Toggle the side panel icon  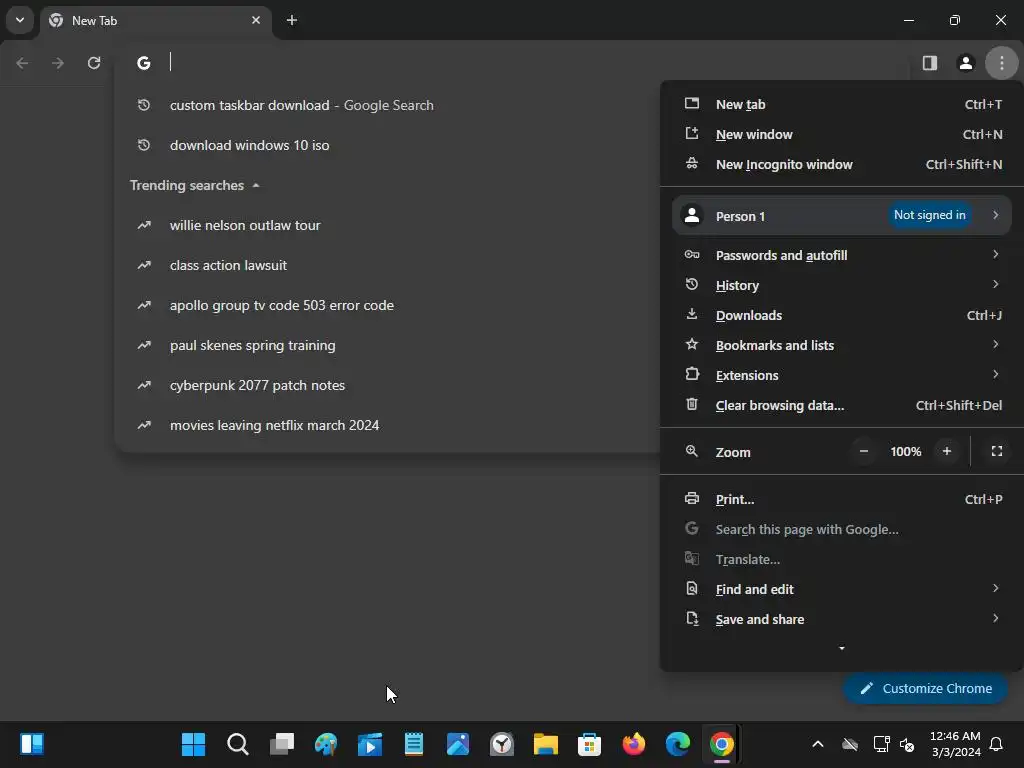[x=929, y=63]
